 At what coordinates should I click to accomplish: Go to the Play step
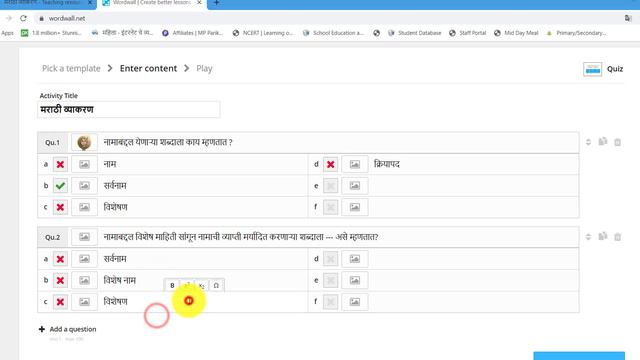204,68
